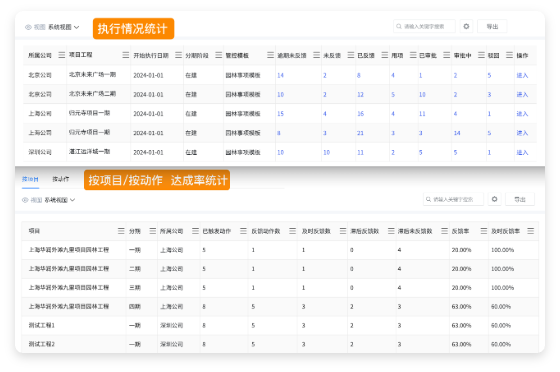This screenshot has height=372, width=560.
Task: Click search magnifier icon in 按项目 statistics panel
Action: point(428,200)
